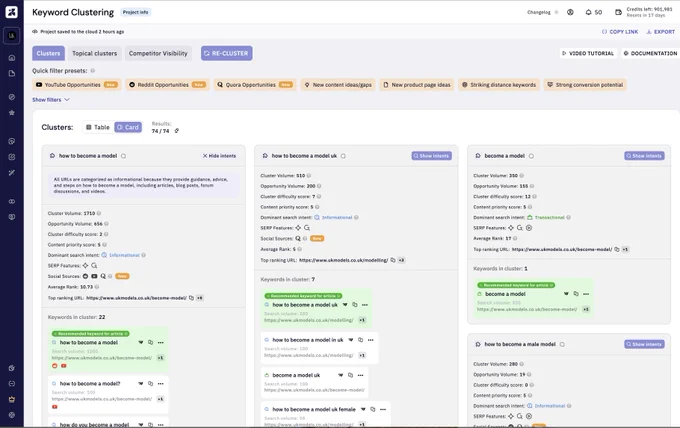The height and width of the screenshot is (428, 680).
Task: Click info icon next to Cluster Volume: 1710
Action: pos(99,213)
